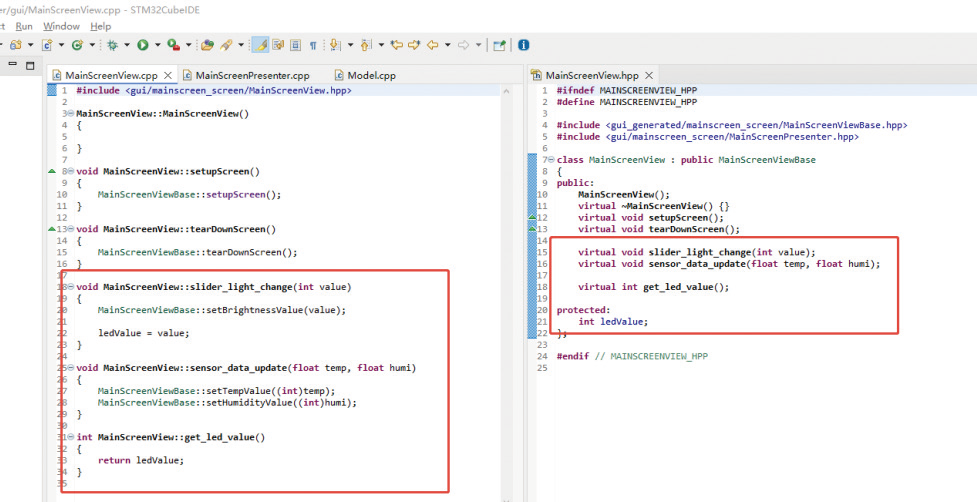Open the Back history dropdown arrow
Viewport: 977px width, 502px height.
point(447,45)
